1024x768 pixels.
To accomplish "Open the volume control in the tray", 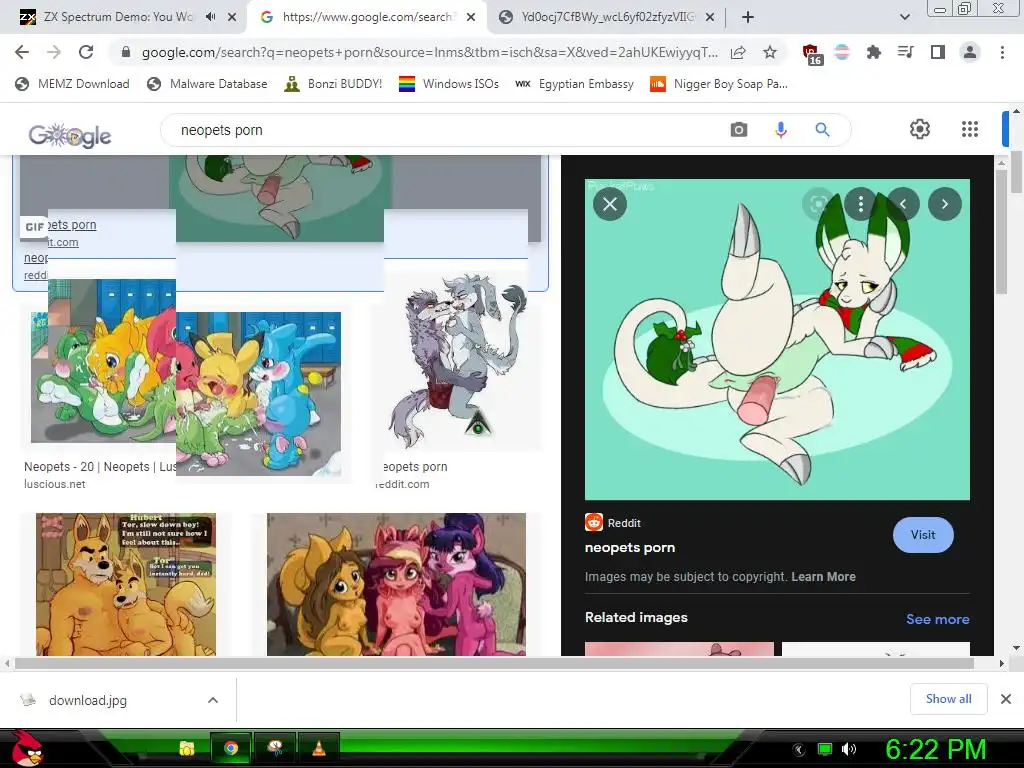I will 849,749.
